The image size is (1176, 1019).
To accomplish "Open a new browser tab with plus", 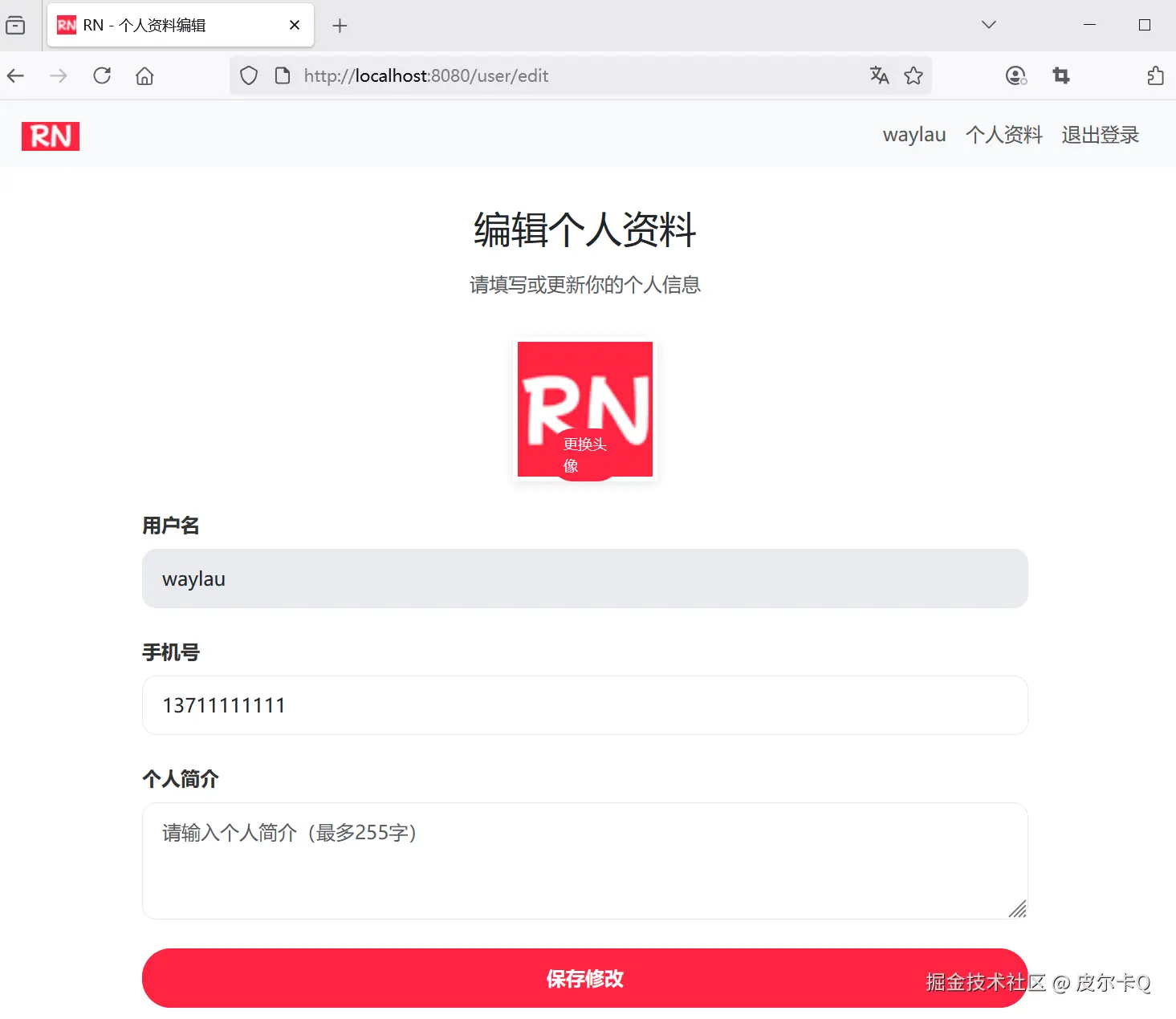I will (x=340, y=26).
